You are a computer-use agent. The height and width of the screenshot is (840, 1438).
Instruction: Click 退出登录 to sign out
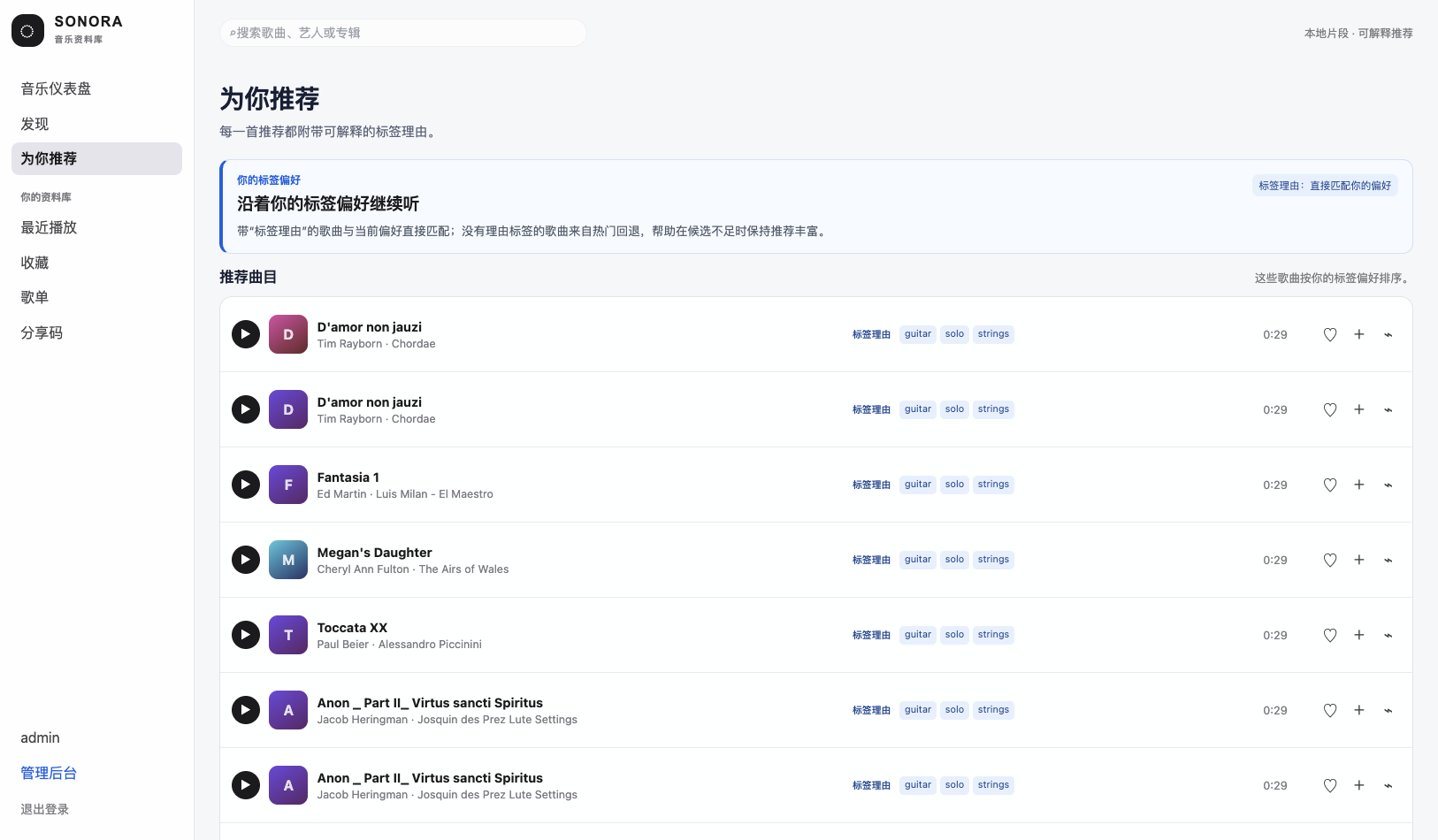pos(45,809)
